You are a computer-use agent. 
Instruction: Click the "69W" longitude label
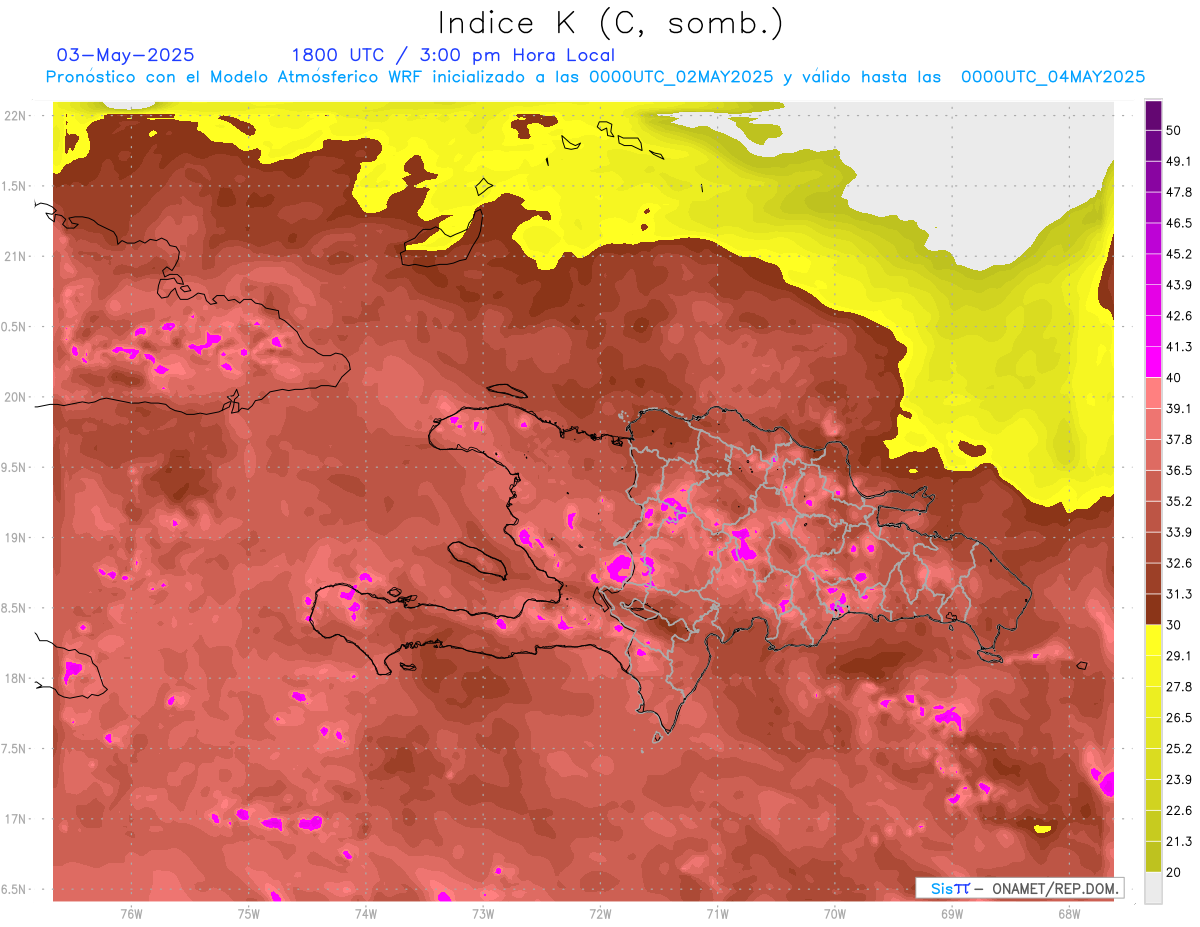click(x=952, y=913)
